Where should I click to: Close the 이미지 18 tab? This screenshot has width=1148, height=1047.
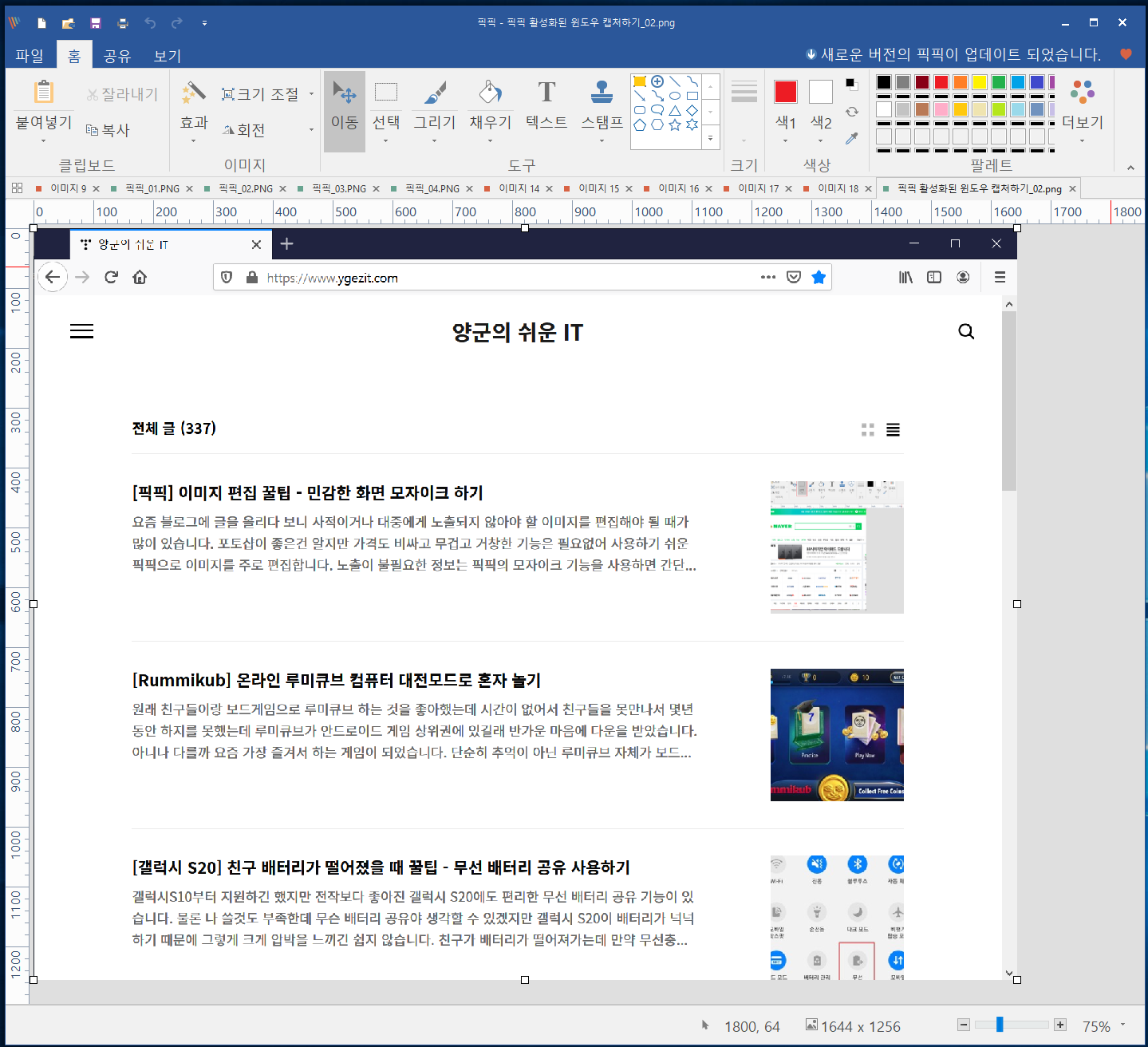(x=868, y=189)
